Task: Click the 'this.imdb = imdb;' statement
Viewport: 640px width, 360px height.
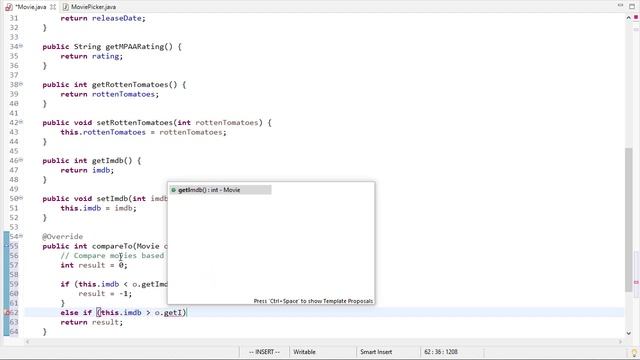Action: click(98, 208)
